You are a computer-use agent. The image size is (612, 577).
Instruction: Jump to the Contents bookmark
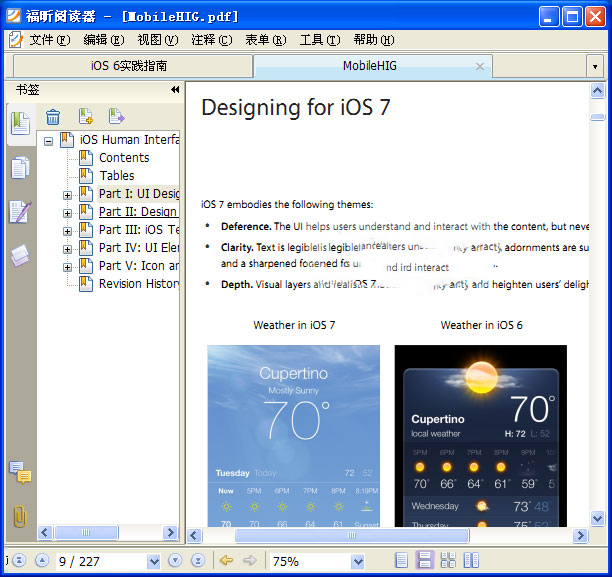pos(124,158)
